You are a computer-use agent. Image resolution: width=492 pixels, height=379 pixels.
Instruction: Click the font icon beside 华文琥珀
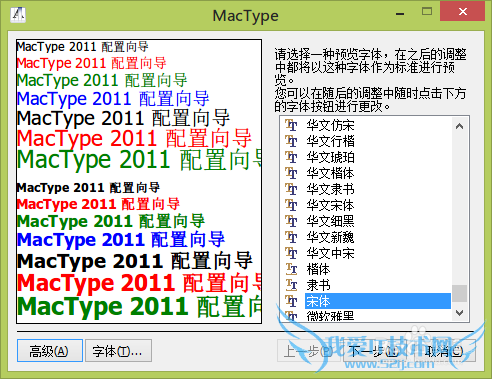[291, 157]
